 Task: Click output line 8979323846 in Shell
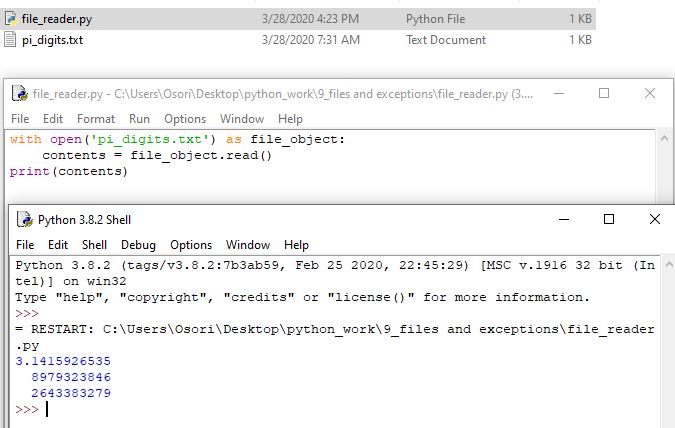(71, 377)
